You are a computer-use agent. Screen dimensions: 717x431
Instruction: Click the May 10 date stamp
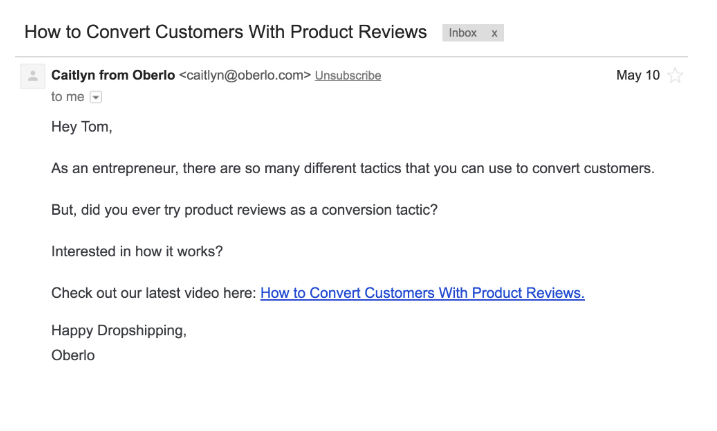pos(638,75)
